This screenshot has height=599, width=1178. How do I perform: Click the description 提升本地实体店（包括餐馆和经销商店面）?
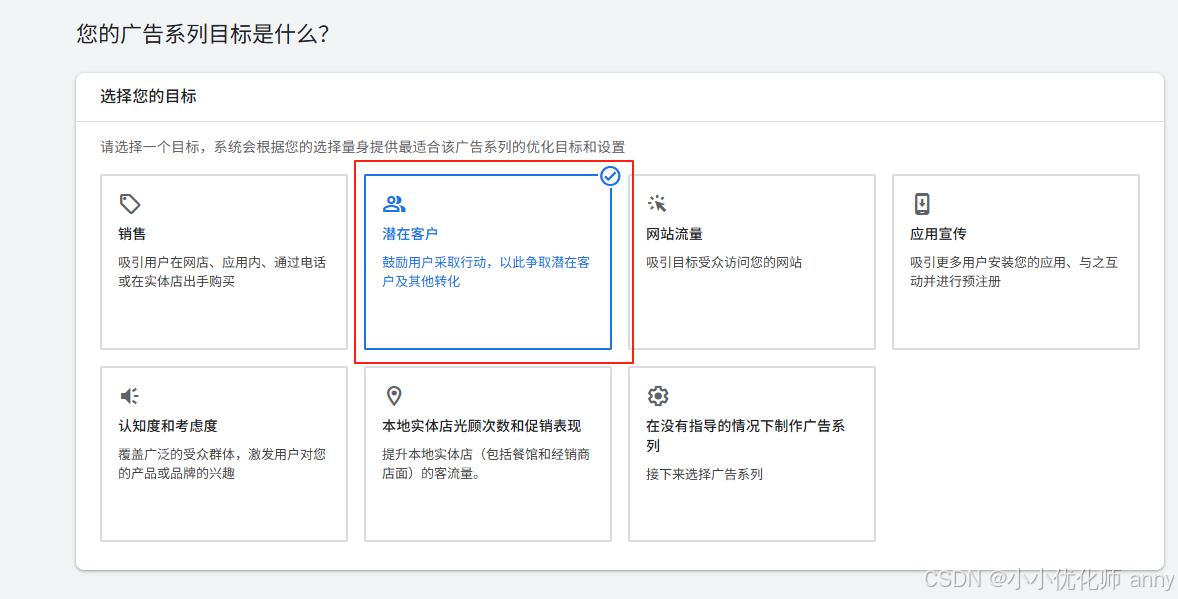(x=486, y=464)
